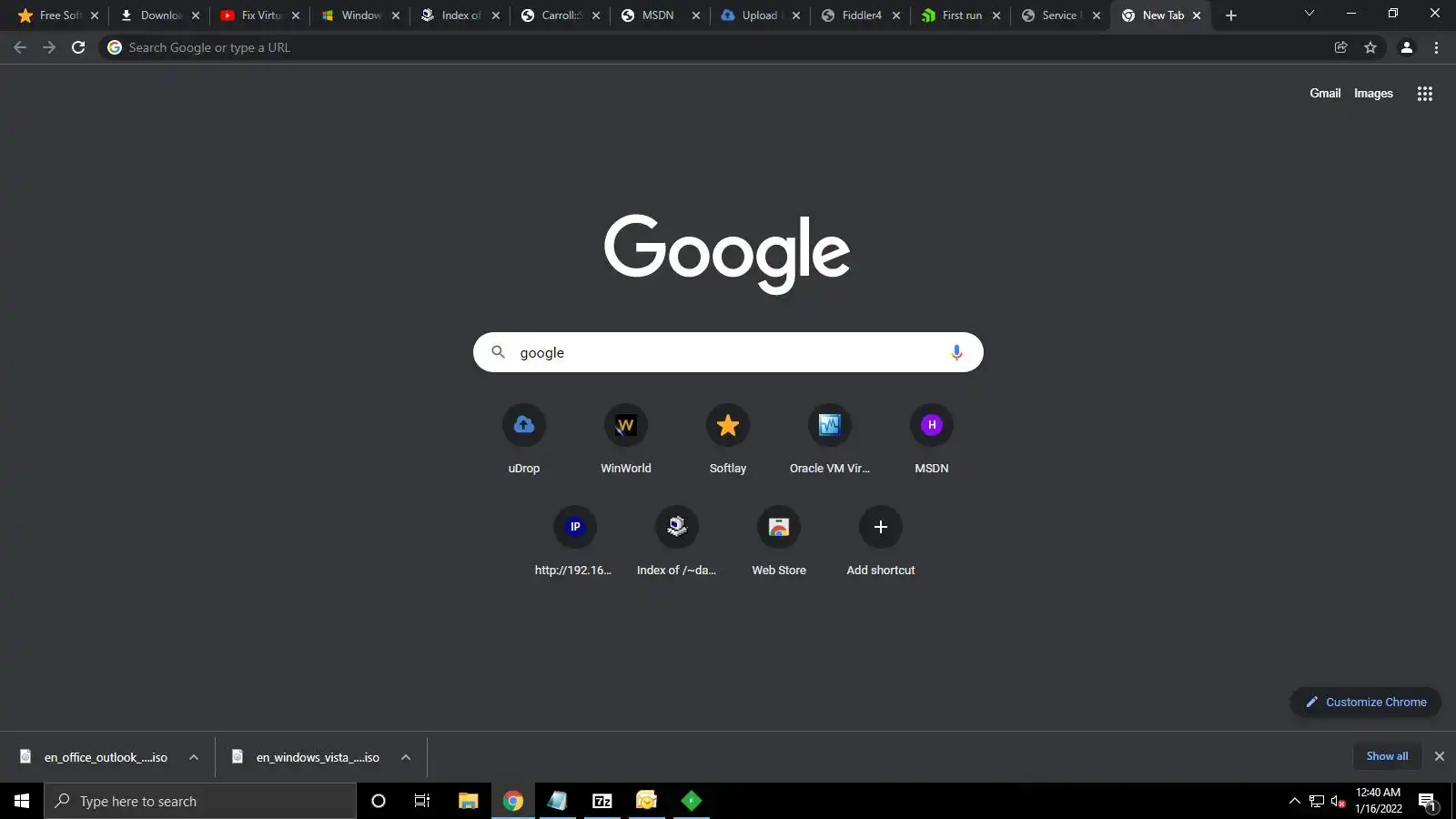Switch to the Upload tab
Viewport: 1456px width, 819px height.
click(761, 15)
